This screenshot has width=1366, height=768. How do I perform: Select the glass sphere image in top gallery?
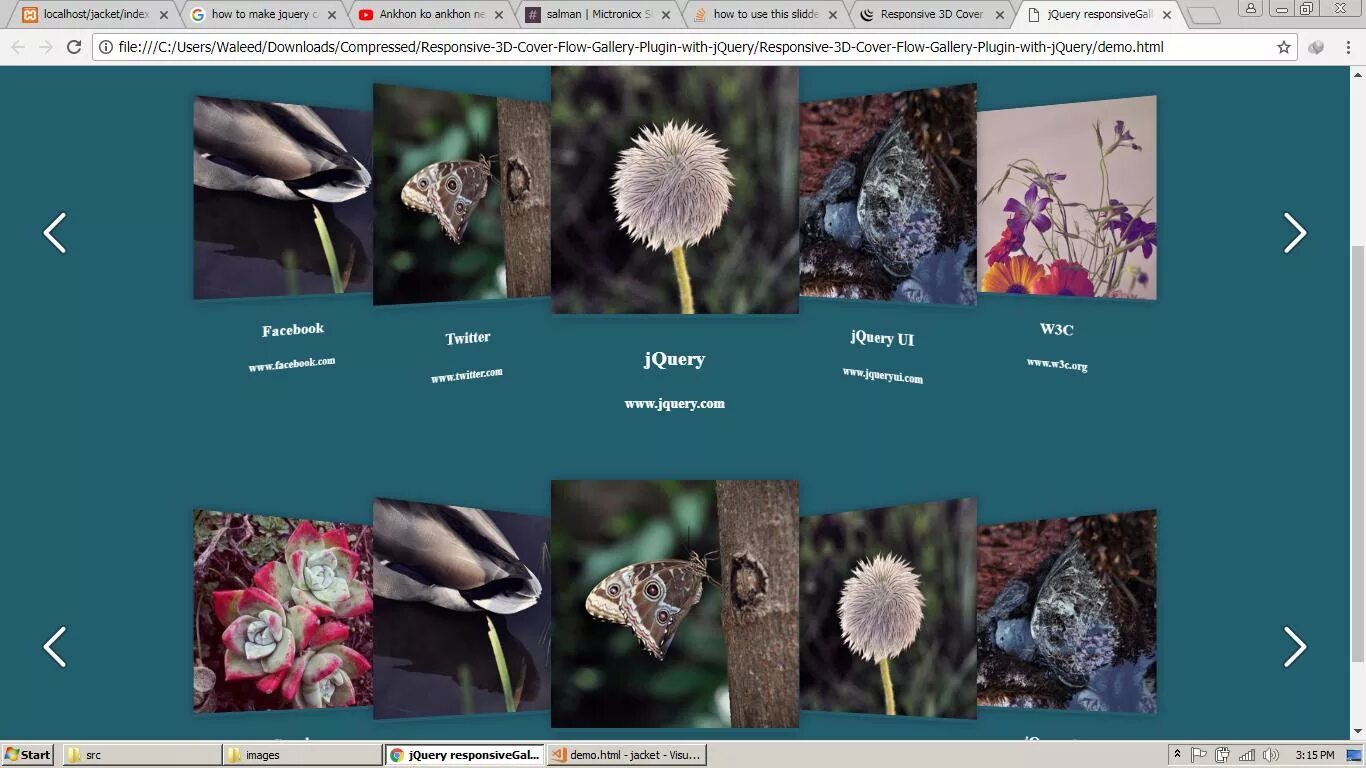click(x=888, y=195)
